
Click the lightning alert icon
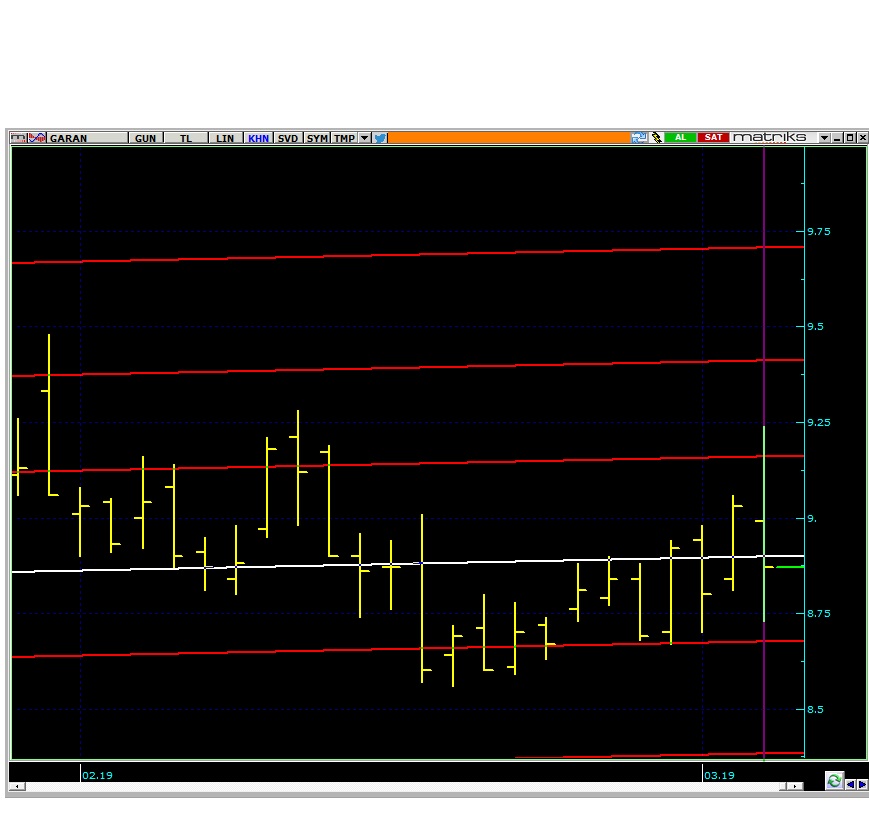pos(657,137)
